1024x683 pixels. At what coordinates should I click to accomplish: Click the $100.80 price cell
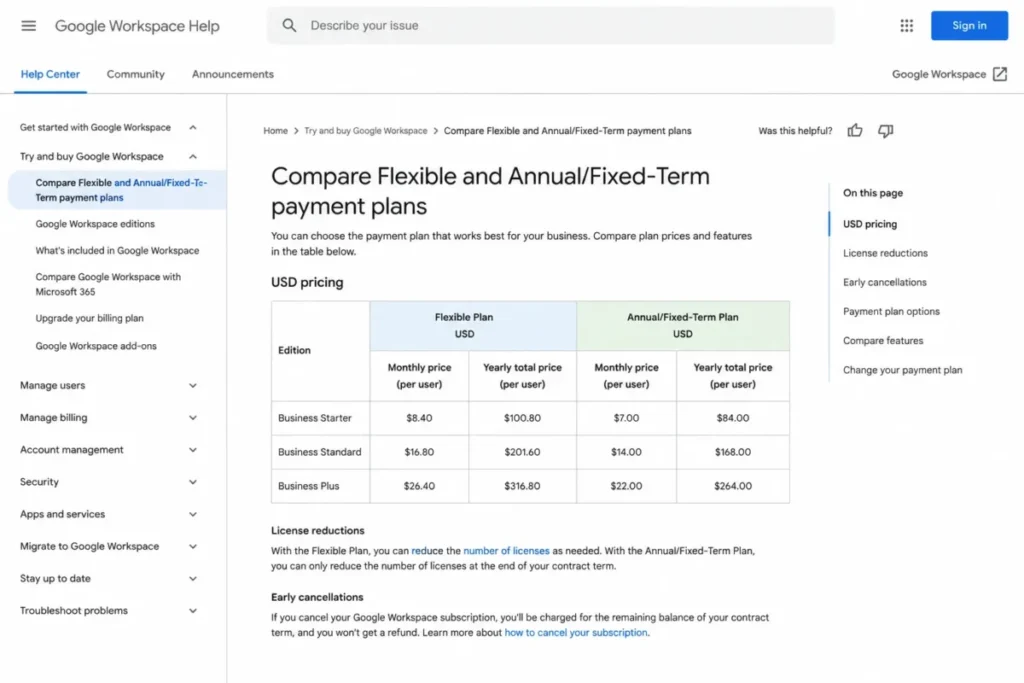pos(522,418)
